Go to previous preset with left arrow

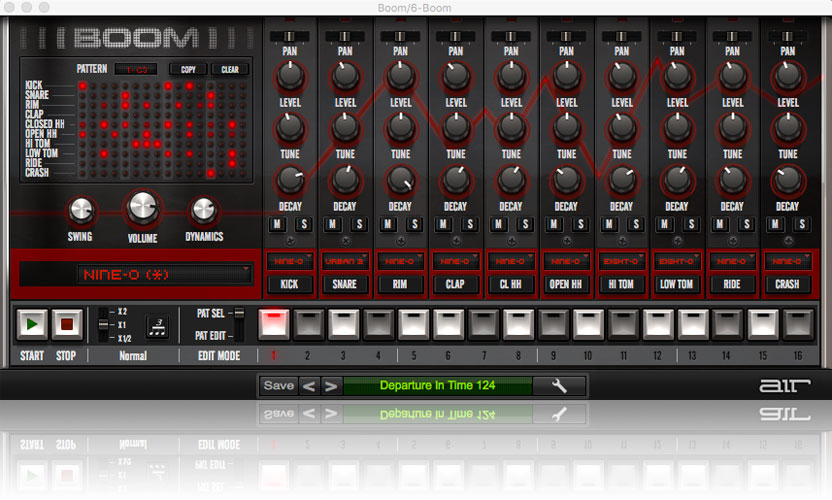309,386
